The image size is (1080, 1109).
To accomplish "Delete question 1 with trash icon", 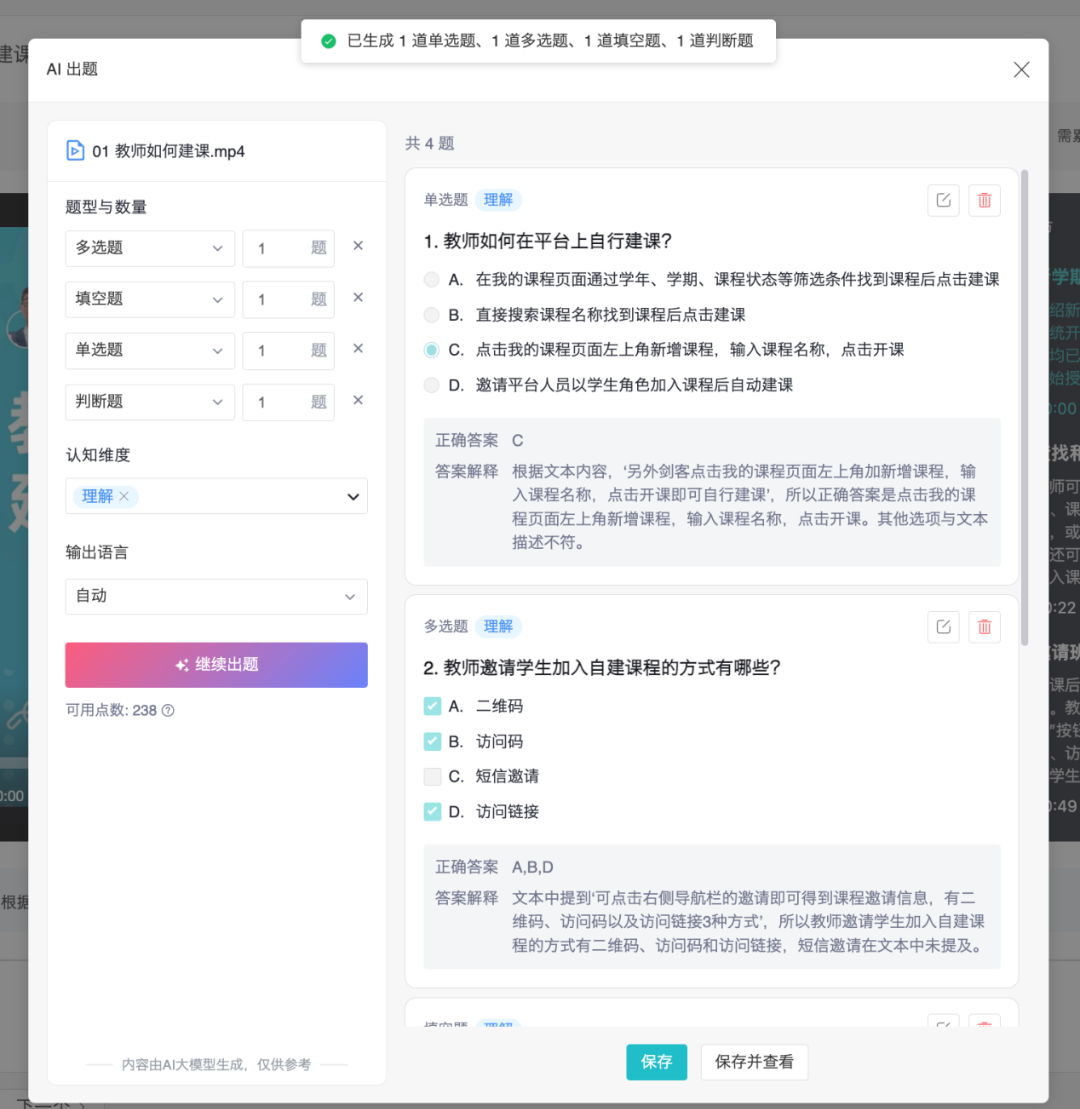I will [x=984, y=200].
